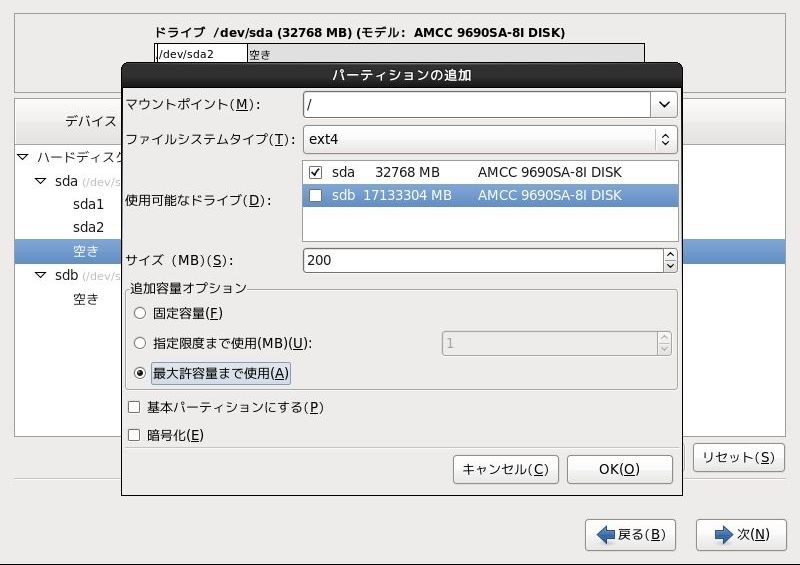Select the sdb 17133304 MB drive row
This screenshot has height=565, width=800.
[x=490, y=195]
